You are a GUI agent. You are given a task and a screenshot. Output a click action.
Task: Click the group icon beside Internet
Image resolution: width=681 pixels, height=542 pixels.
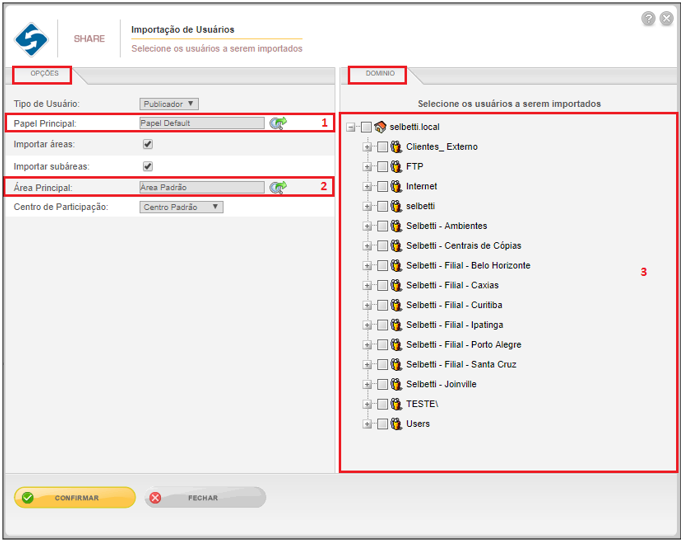(396, 186)
